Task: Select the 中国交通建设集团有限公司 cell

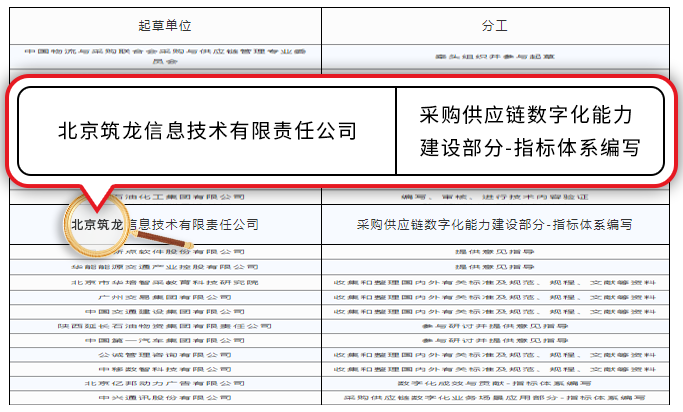Action: point(164,311)
